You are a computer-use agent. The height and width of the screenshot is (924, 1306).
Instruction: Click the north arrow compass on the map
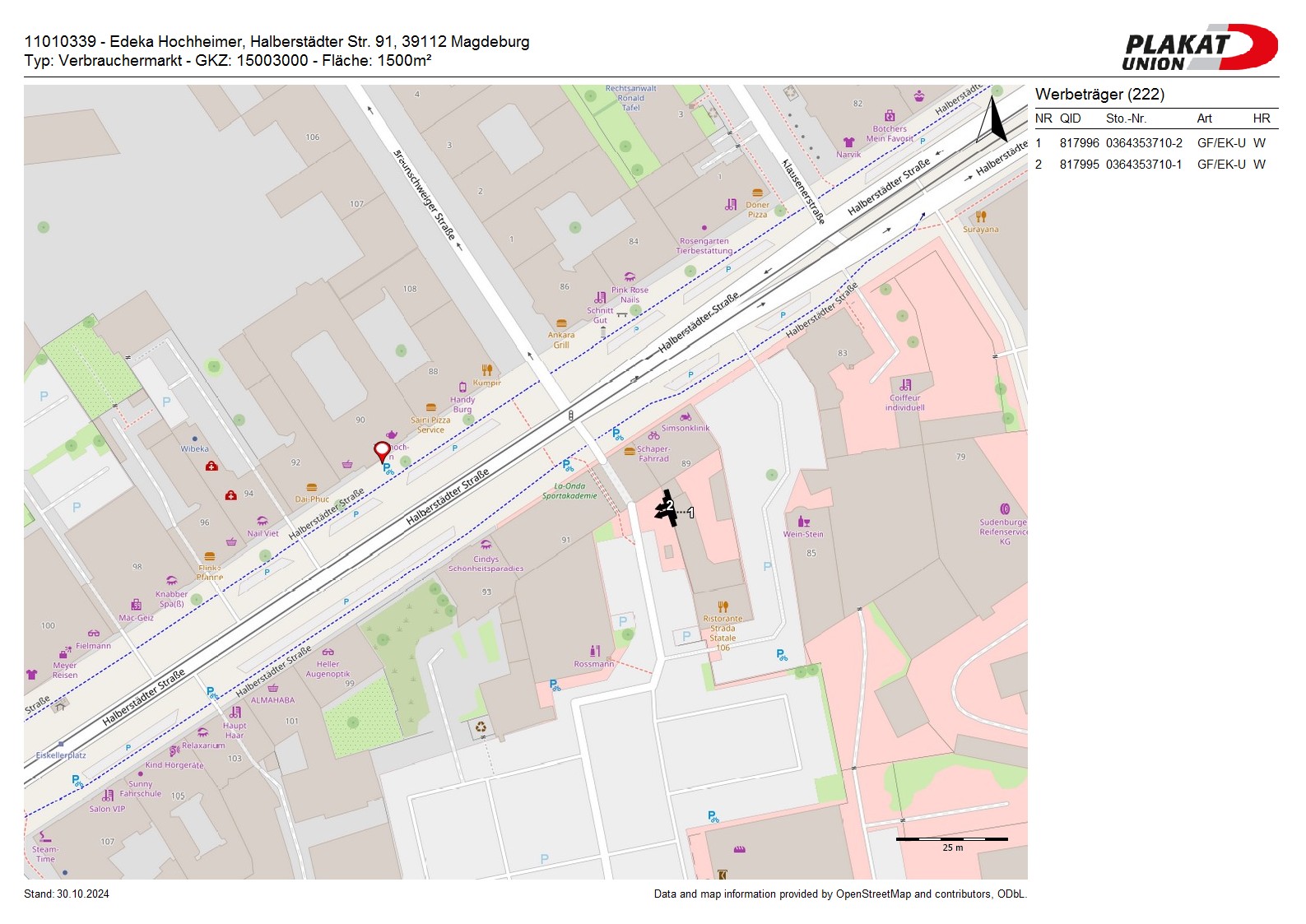(x=995, y=119)
